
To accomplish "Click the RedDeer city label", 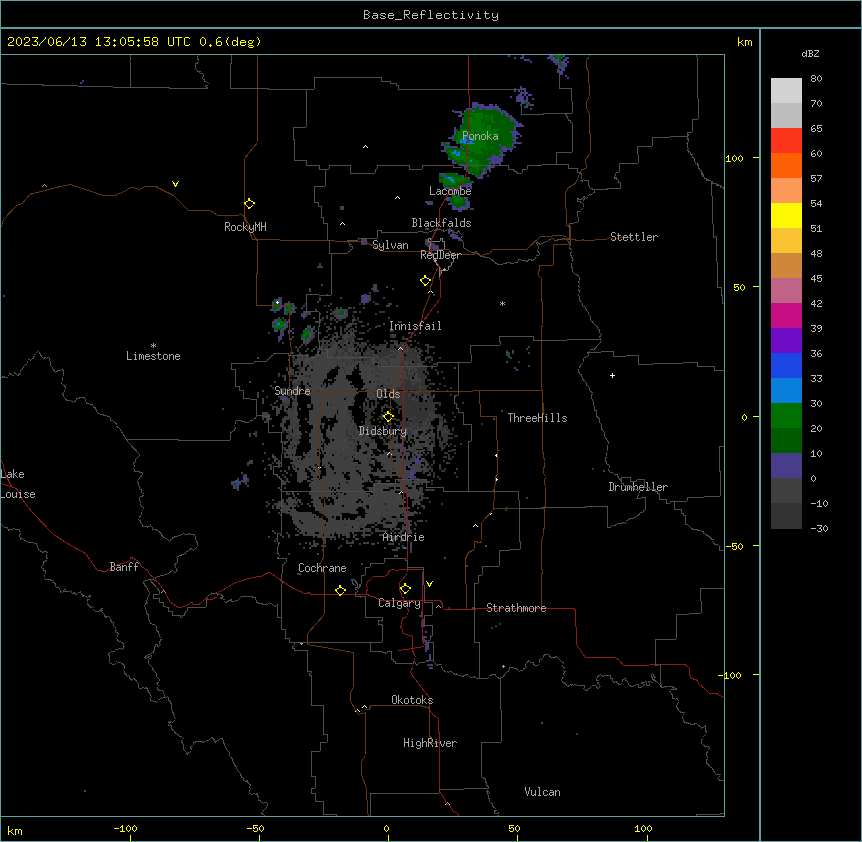I will coord(440,255).
